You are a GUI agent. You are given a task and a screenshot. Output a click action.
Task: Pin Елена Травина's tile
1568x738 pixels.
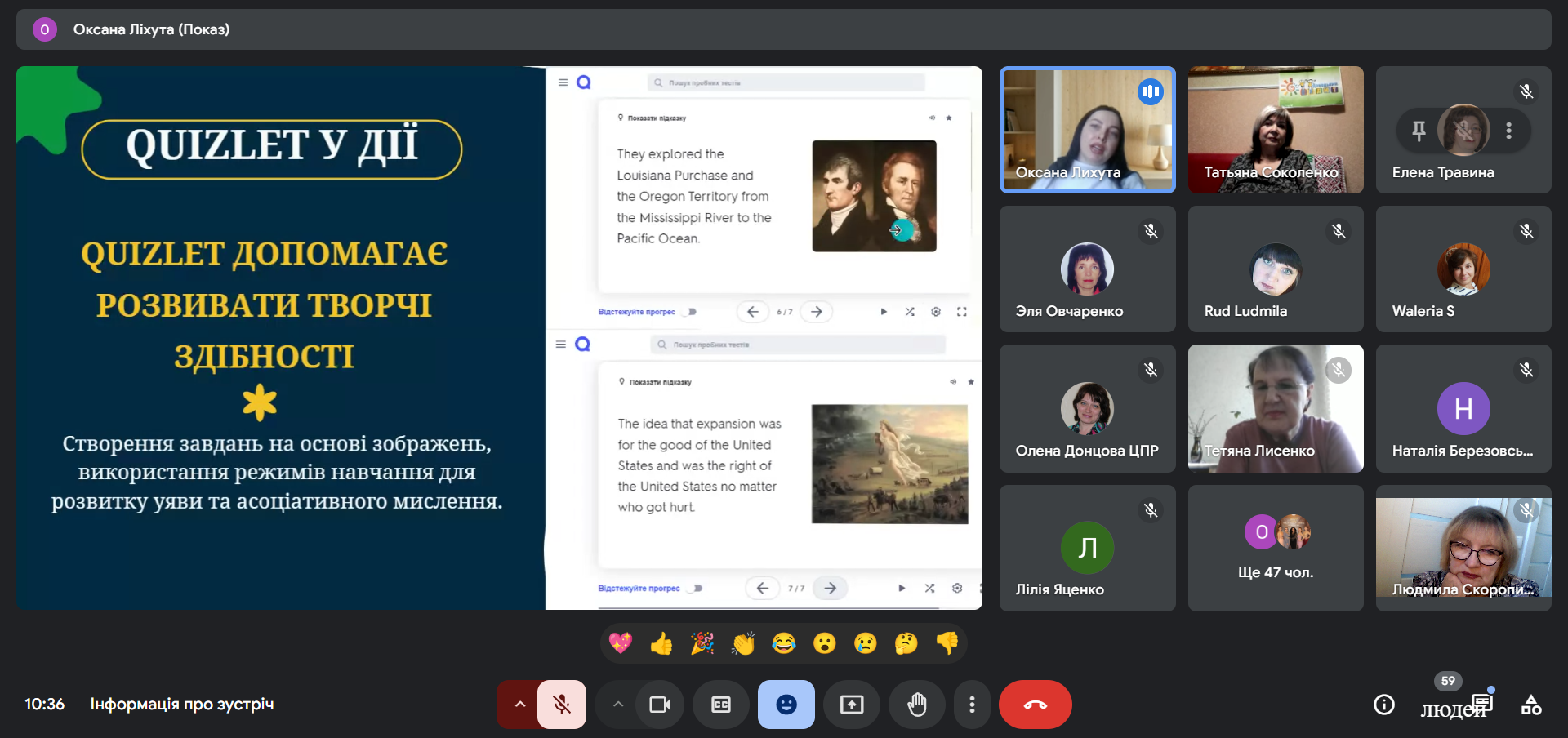click(1419, 130)
